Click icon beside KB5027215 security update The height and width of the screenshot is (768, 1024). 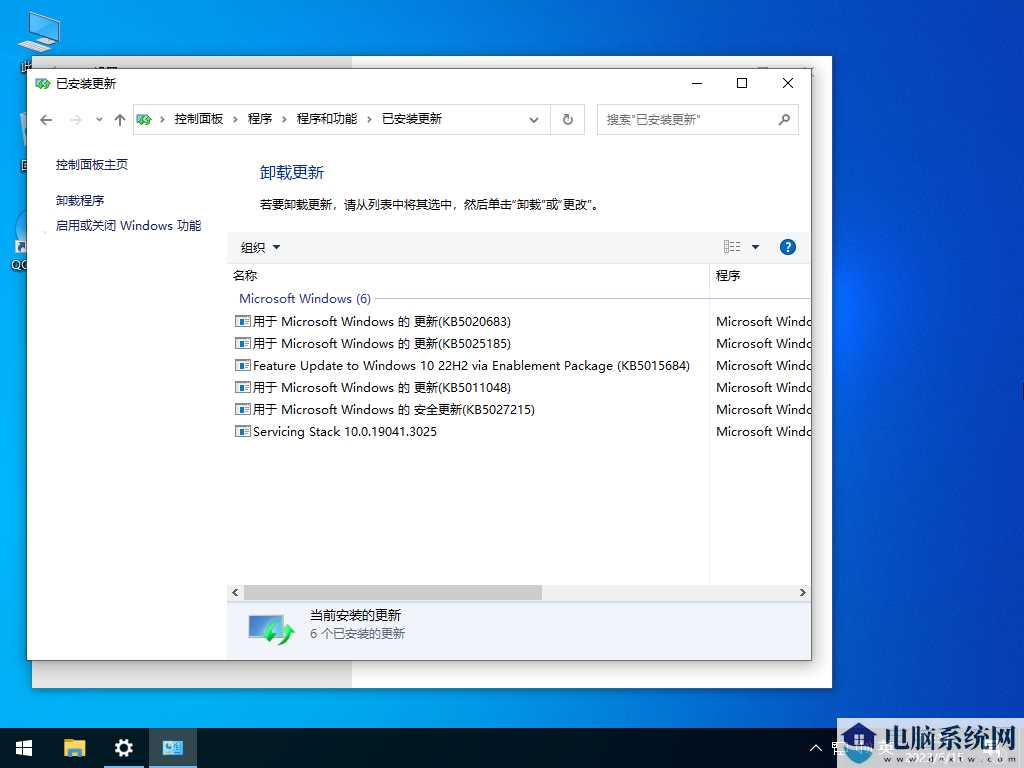(x=243, y=409)
